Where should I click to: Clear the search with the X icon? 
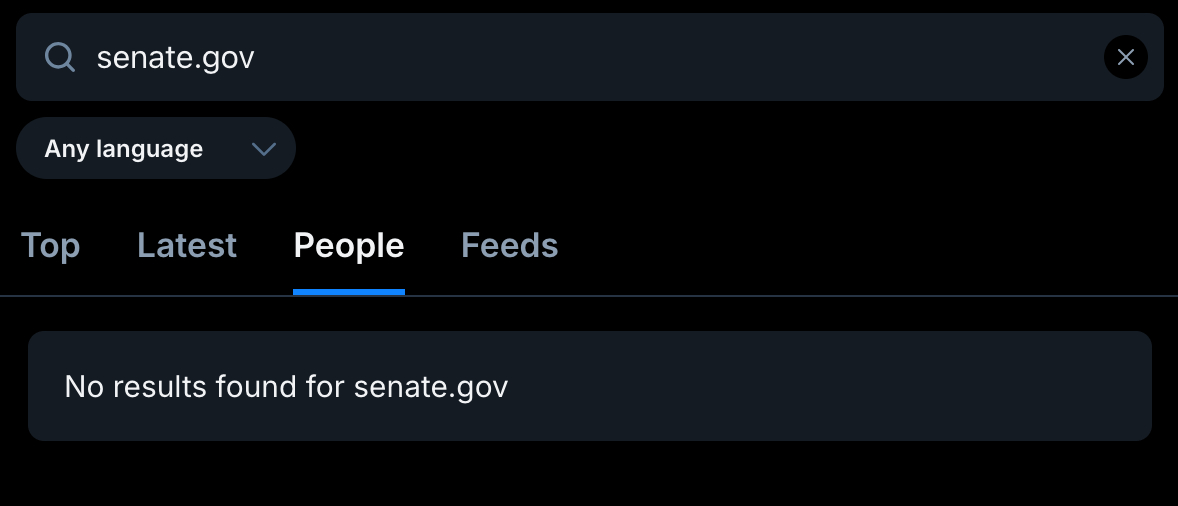(x=1125, y=57)
